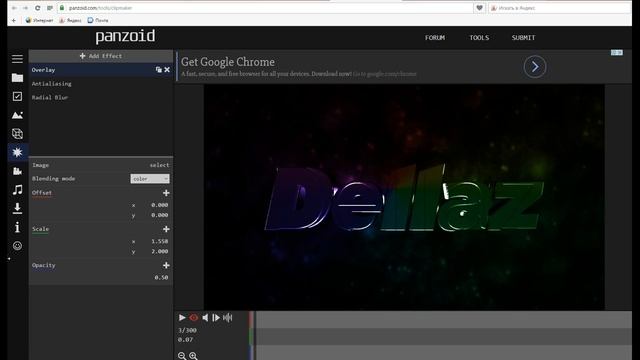Step back one frame
640x360 pixels.
205,318
